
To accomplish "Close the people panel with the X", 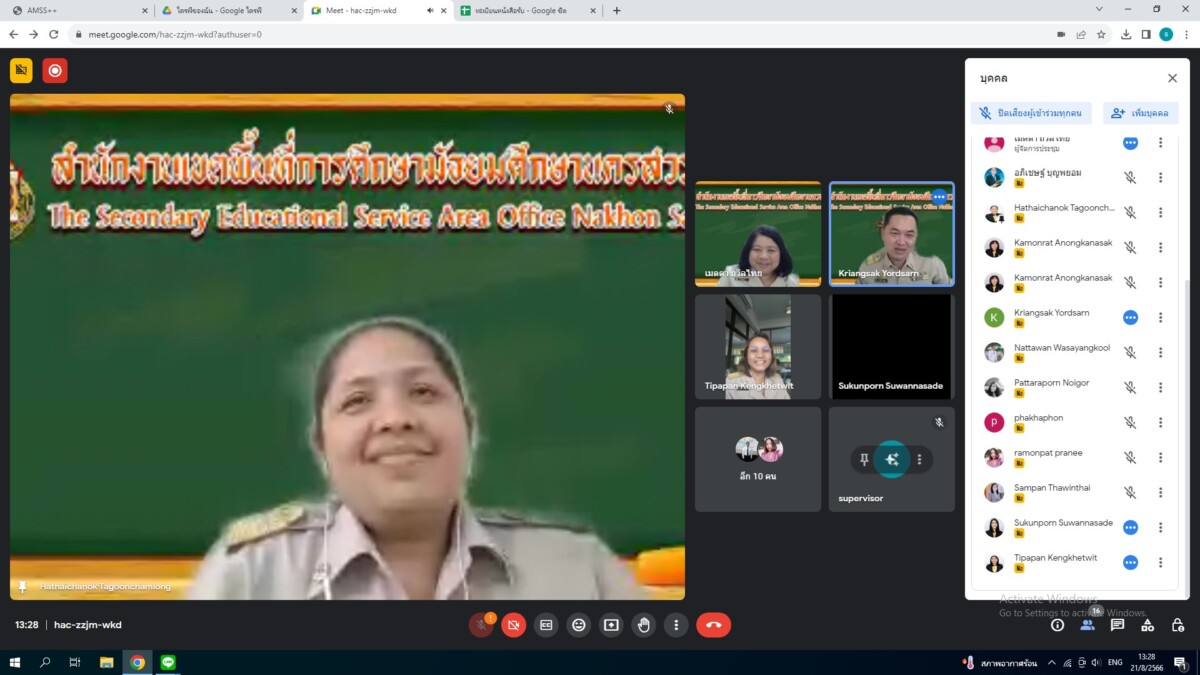I will (x=1172, y=78).
